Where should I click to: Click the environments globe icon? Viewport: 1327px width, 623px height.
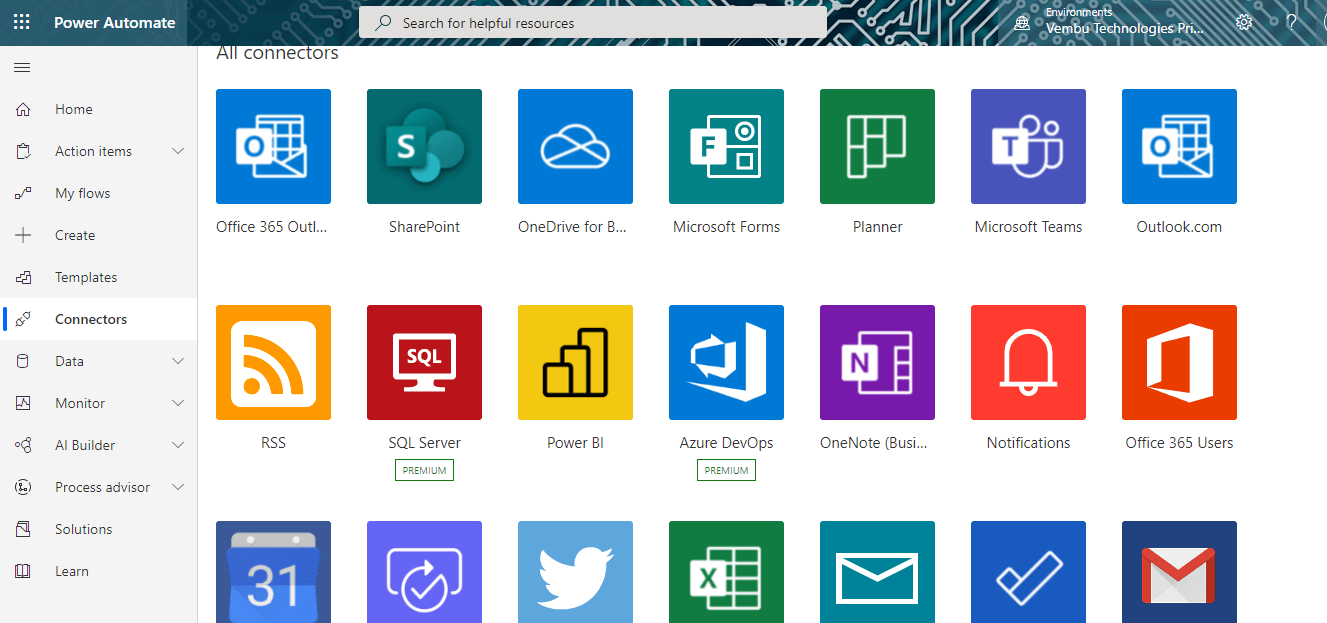pyautogui.click(x=1022, y=22)
